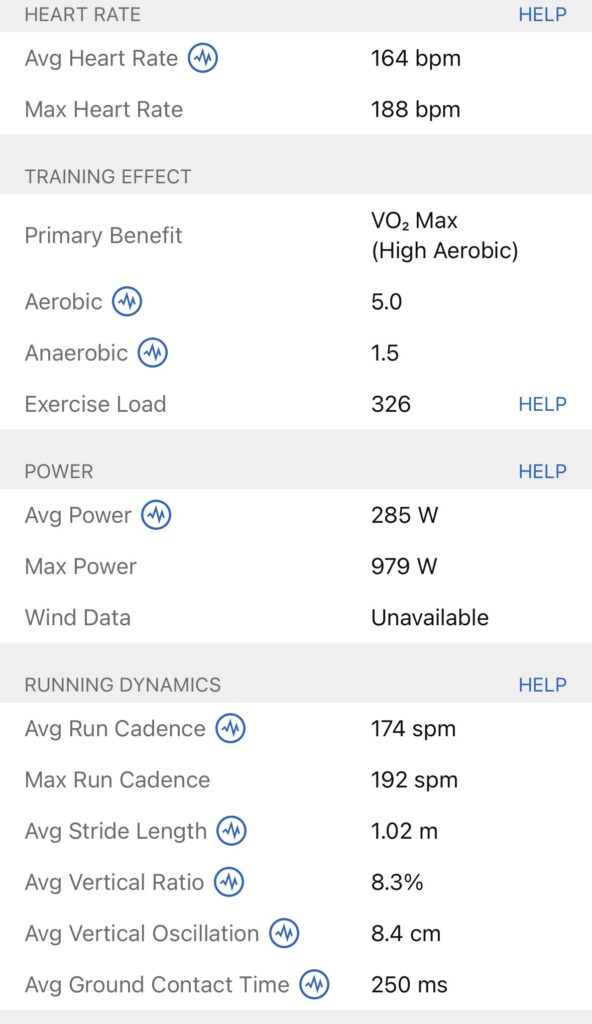View the Anaerobic effect chart icon
Screen dimensions: 592x1024
153,353
